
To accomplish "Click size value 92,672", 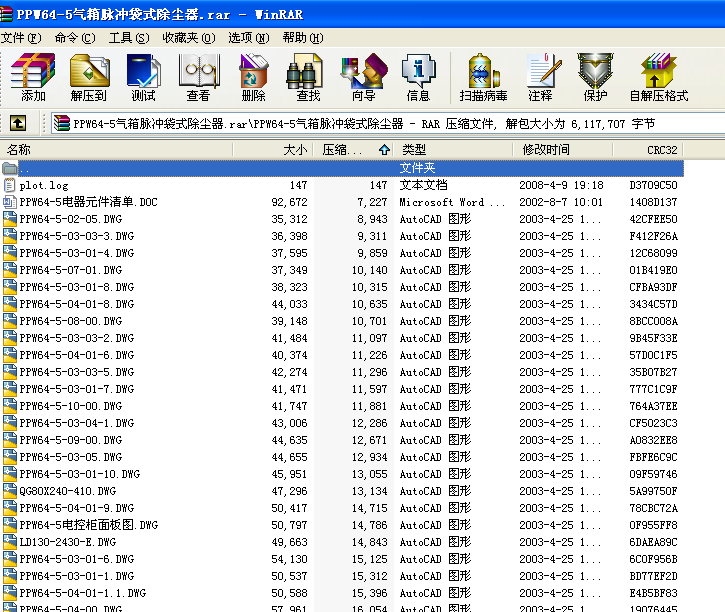I will [x=289, y=202].
